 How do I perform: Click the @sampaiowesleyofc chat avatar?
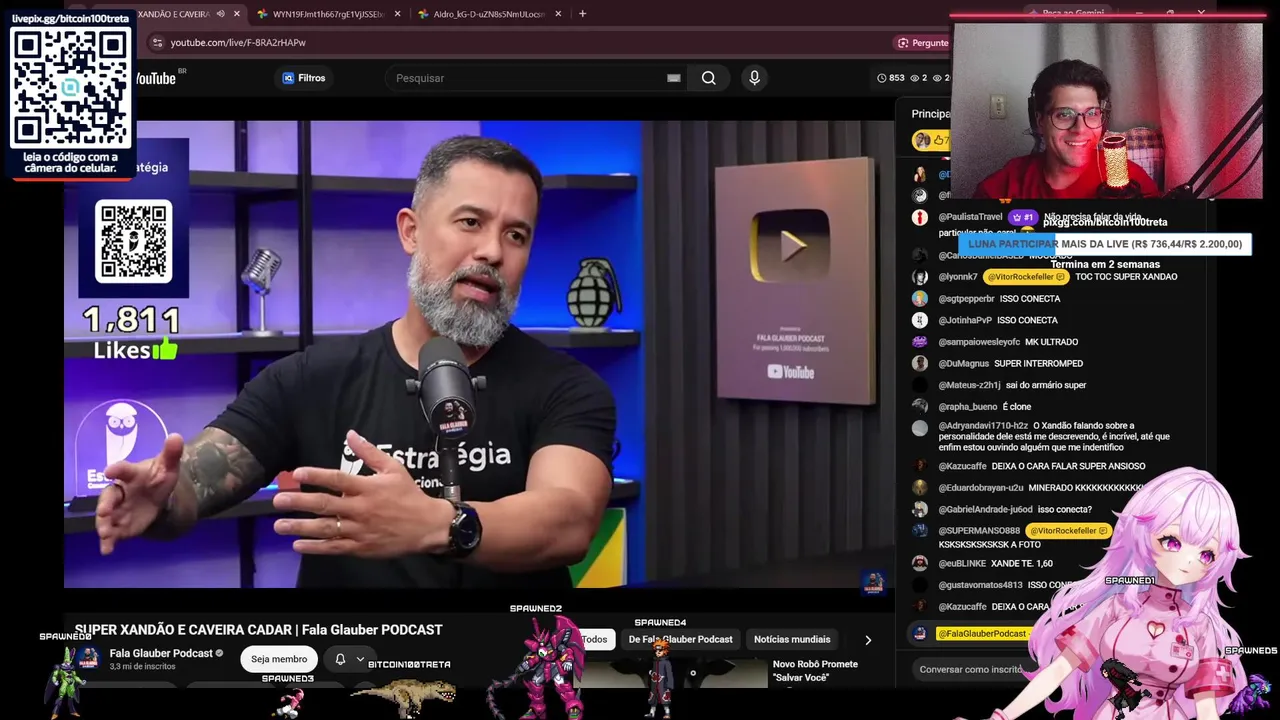point(920,342)
